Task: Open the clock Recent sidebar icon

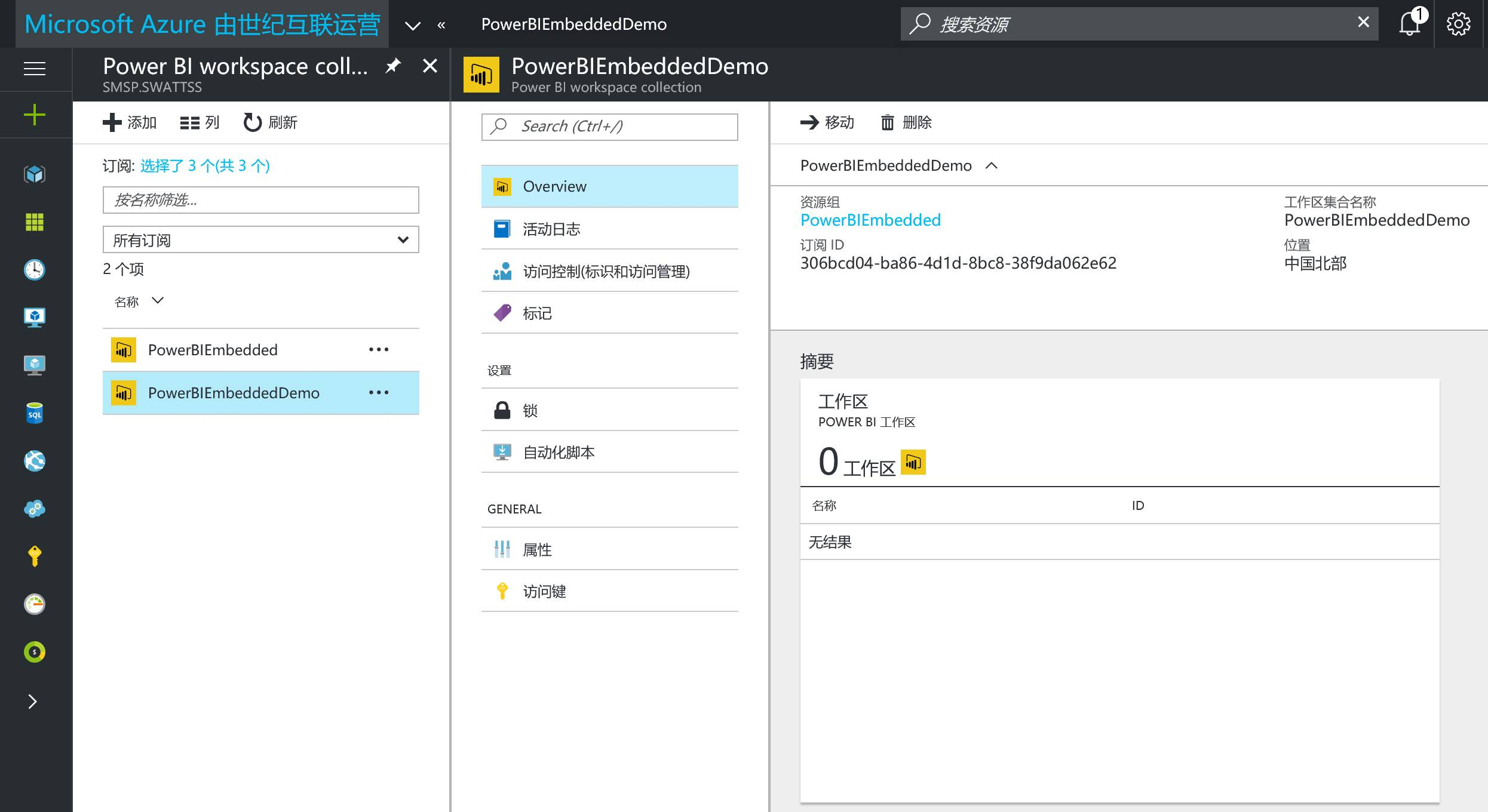Action: [x=35, y=270]
